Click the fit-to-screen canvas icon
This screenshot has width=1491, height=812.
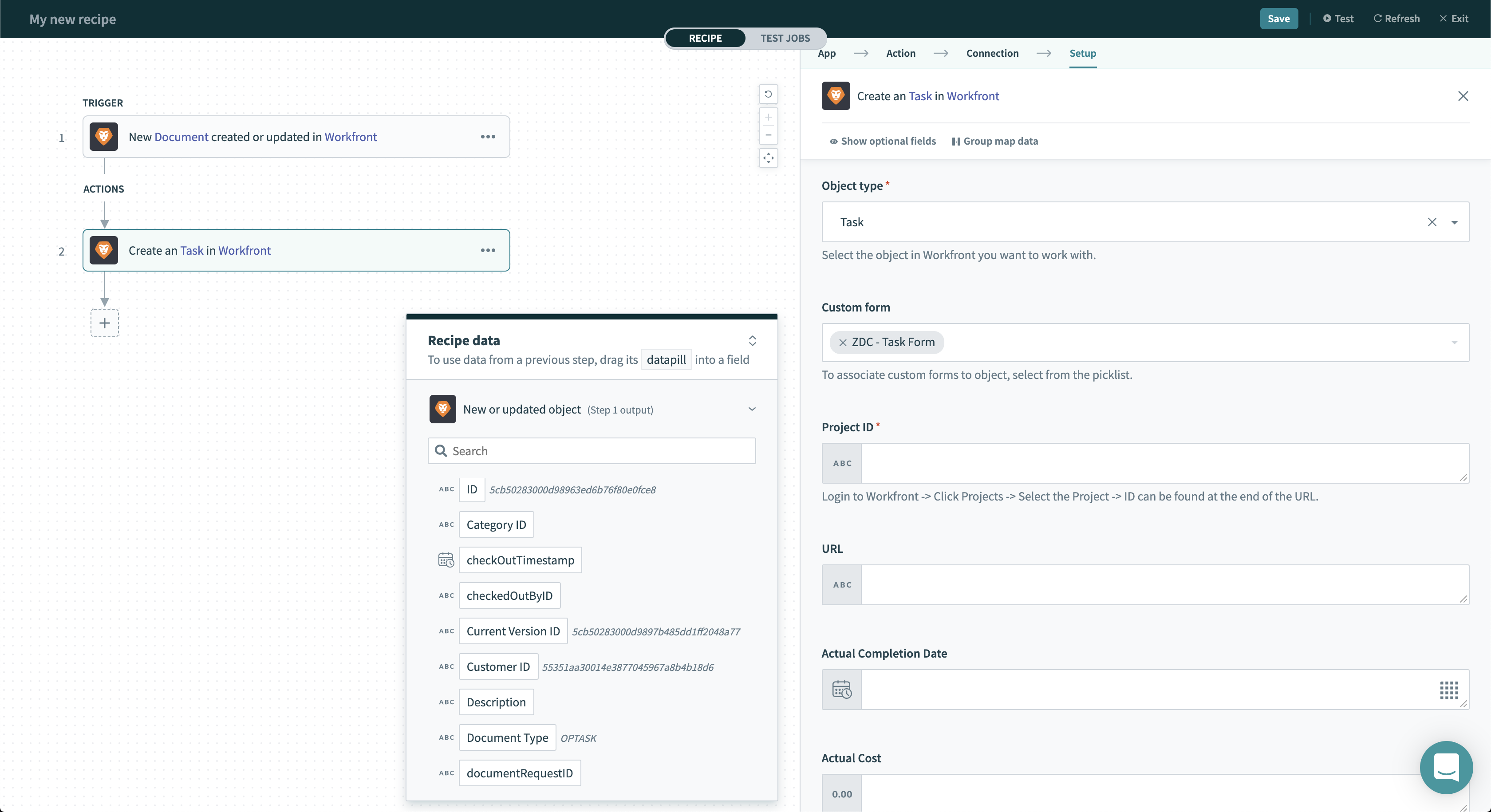pyautogui.click(x=768, y=158)
